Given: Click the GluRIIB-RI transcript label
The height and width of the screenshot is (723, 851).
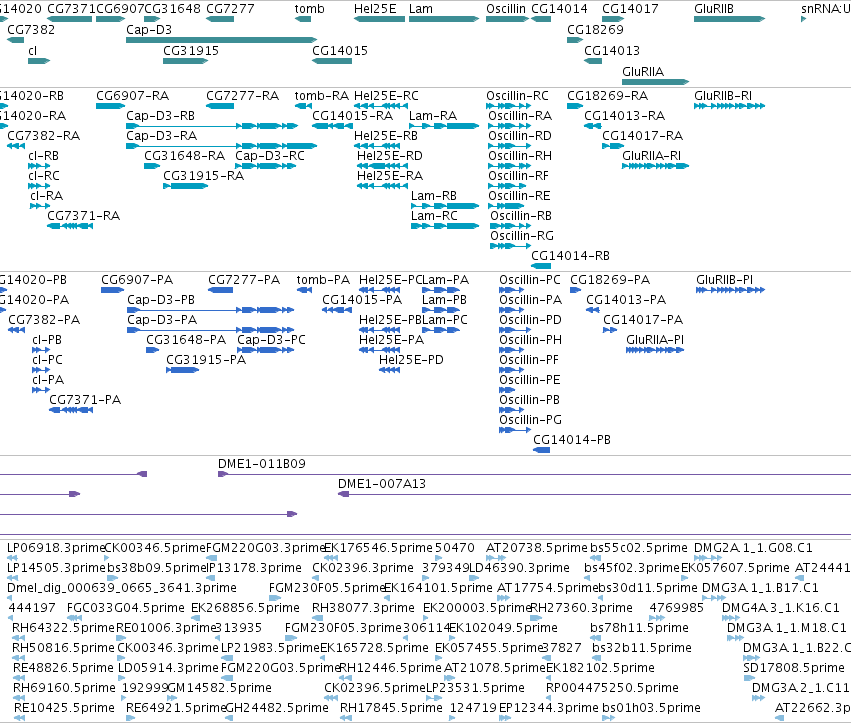Looking at the screenshot, I should click(723, 96).
